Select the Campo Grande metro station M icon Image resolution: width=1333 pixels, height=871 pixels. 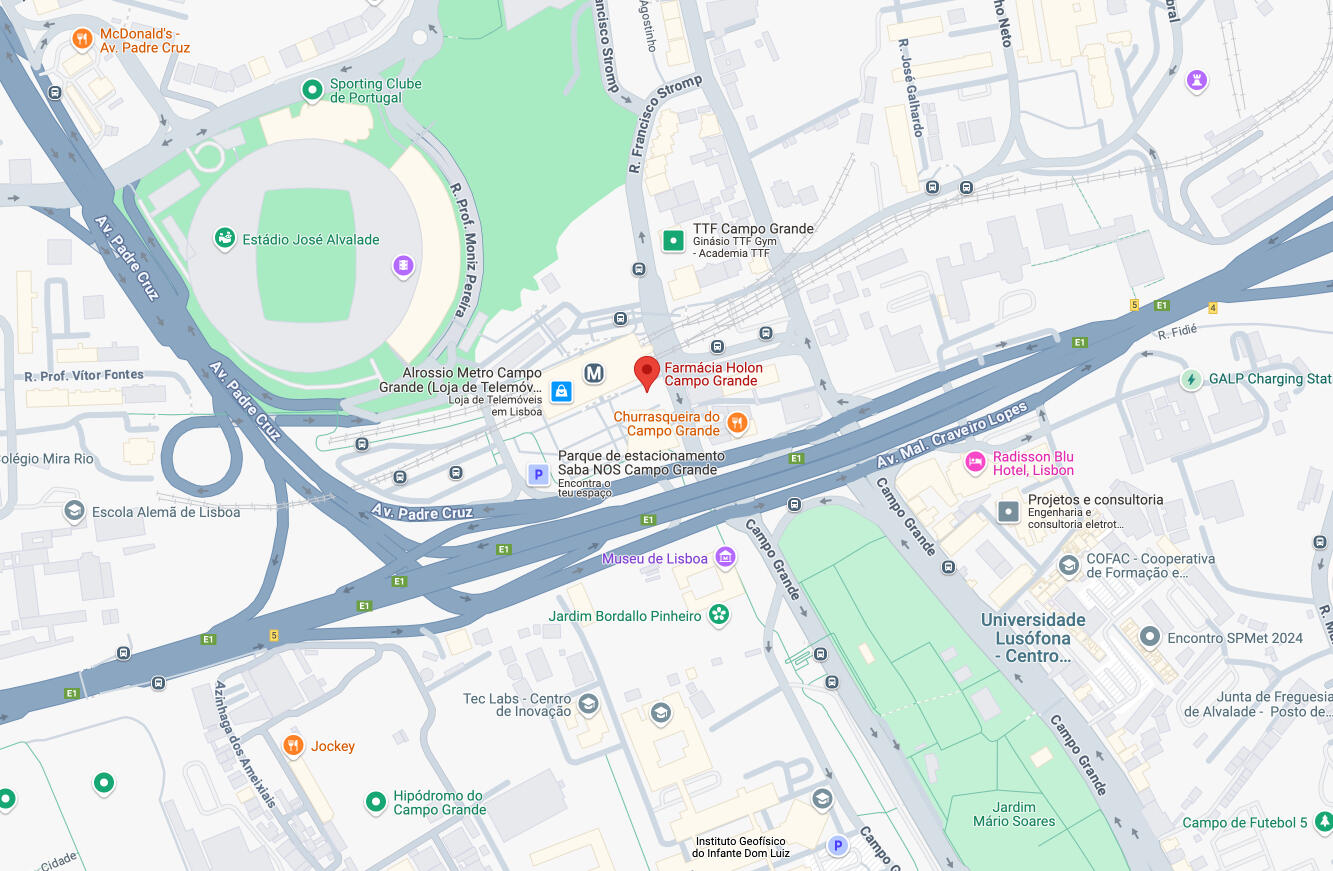click(x=595, y=373)
